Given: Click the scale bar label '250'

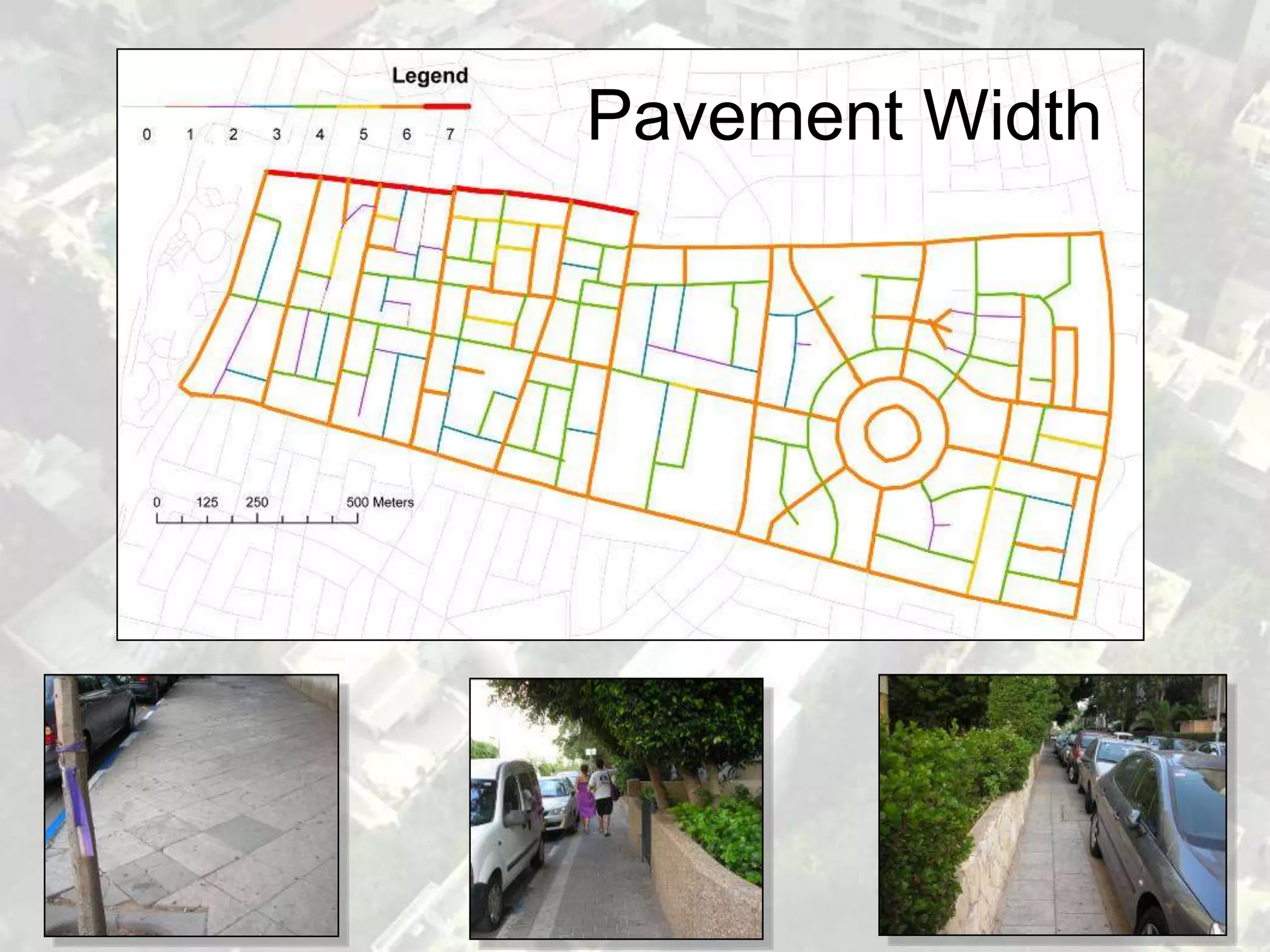Looking at the screenshot, I should pos(257,502).
